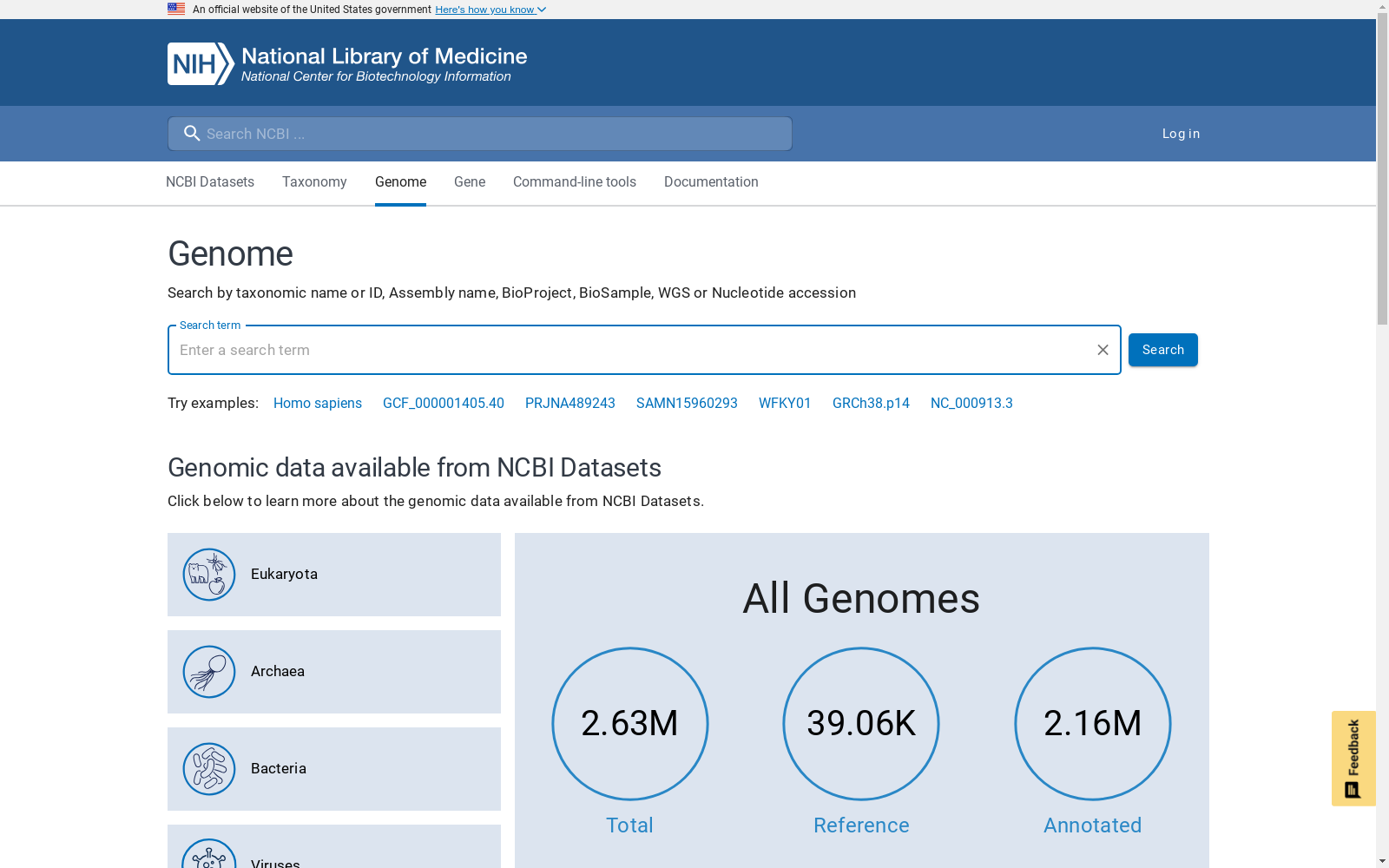Try example SAMN15960293
Viewport: 1389px width, 868px height.
pyautogui.click(x=687, y=404)
